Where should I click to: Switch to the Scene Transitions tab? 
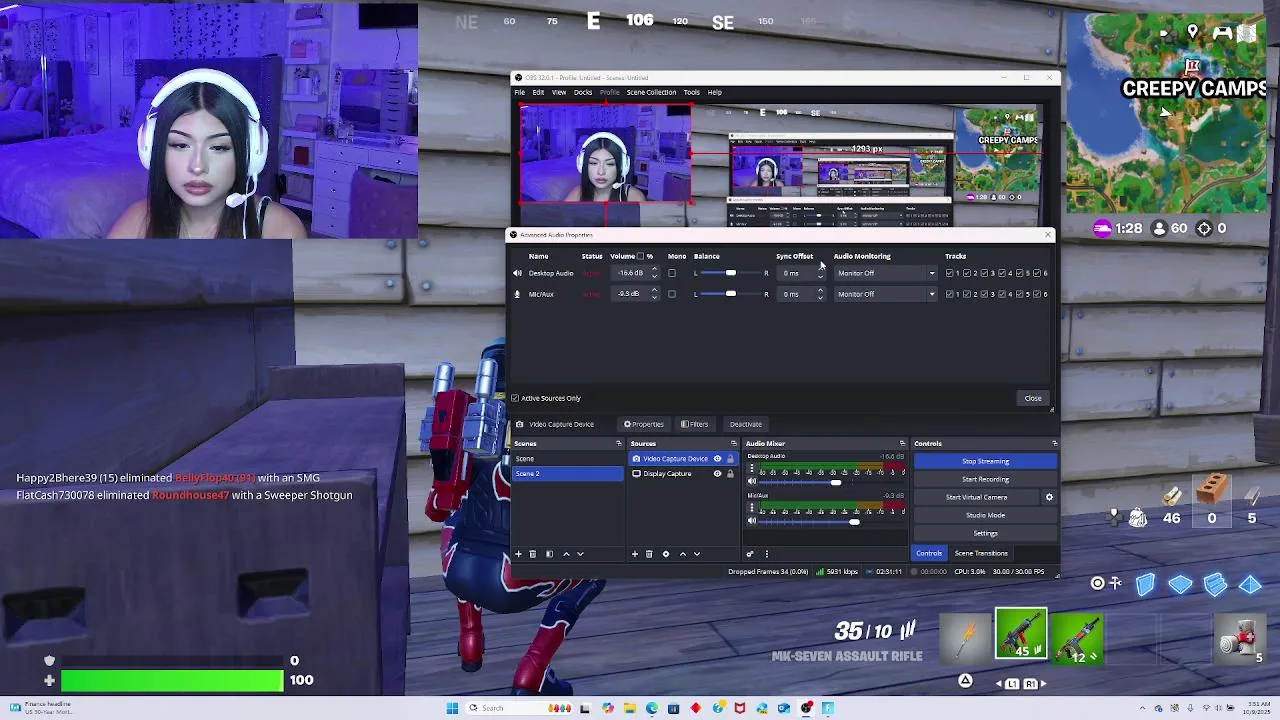point(981,553)
